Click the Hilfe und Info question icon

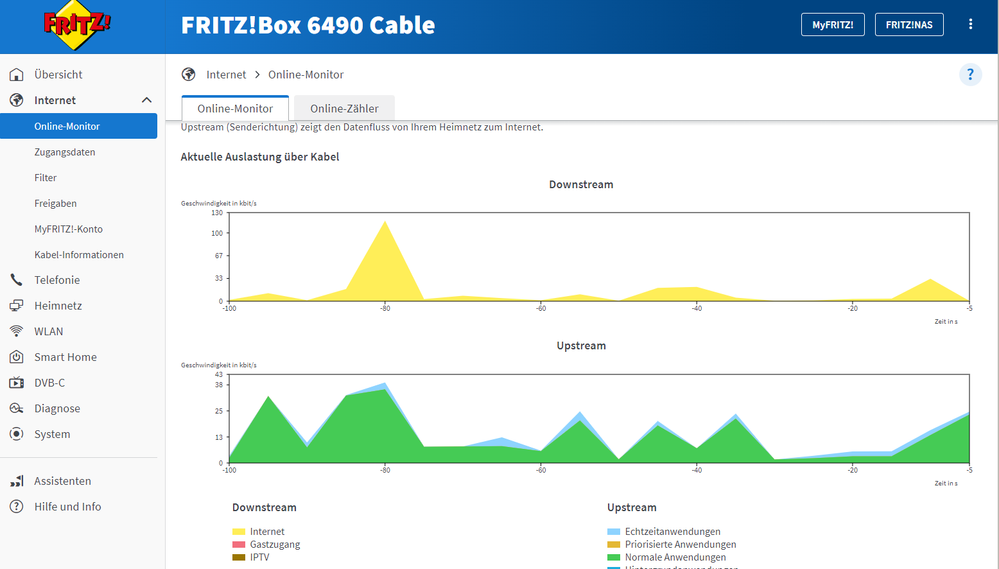pyautogui.click(x=17, y=507)
